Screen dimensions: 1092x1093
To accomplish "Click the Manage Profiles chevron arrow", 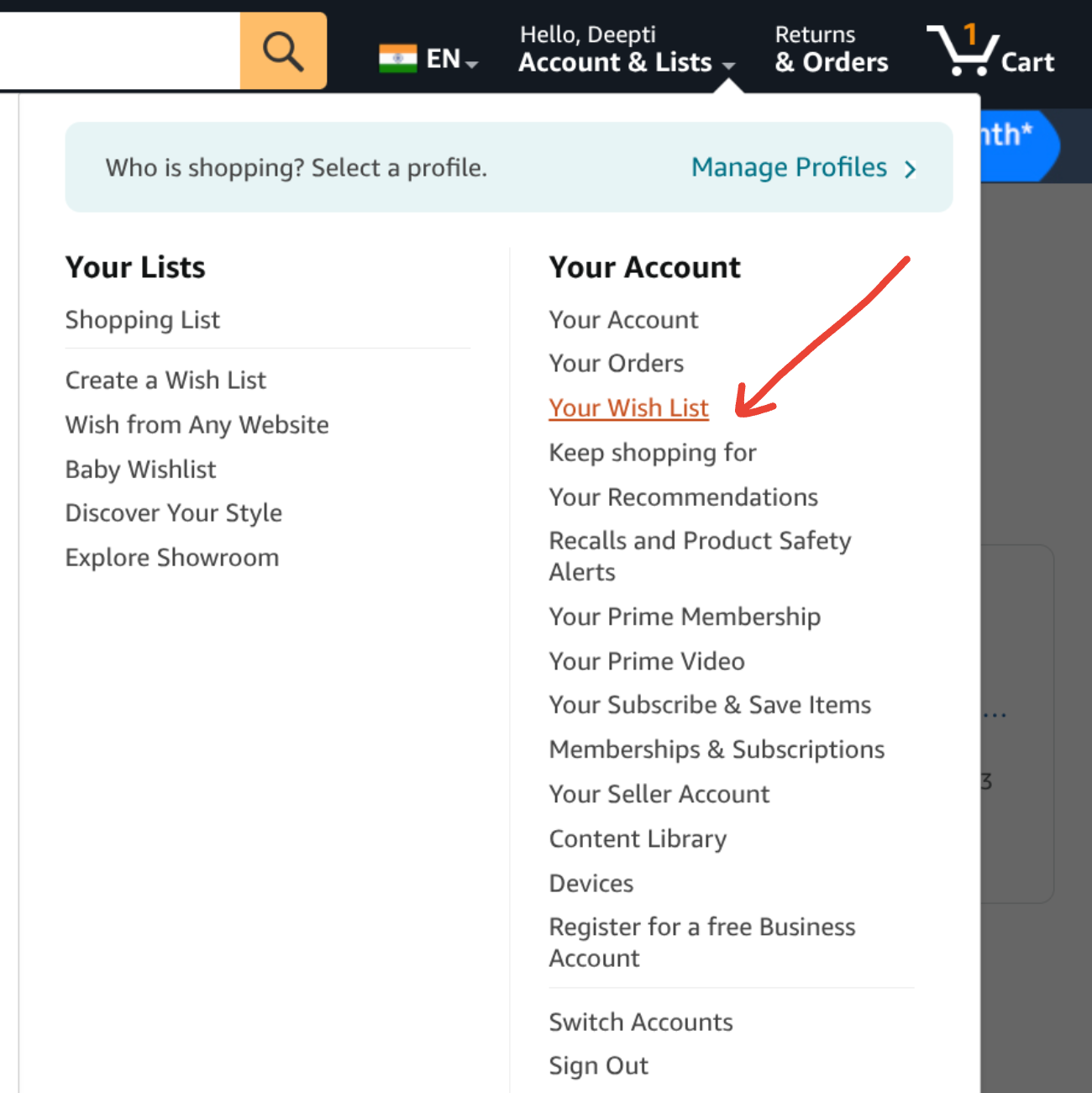I will pos(910,168).
